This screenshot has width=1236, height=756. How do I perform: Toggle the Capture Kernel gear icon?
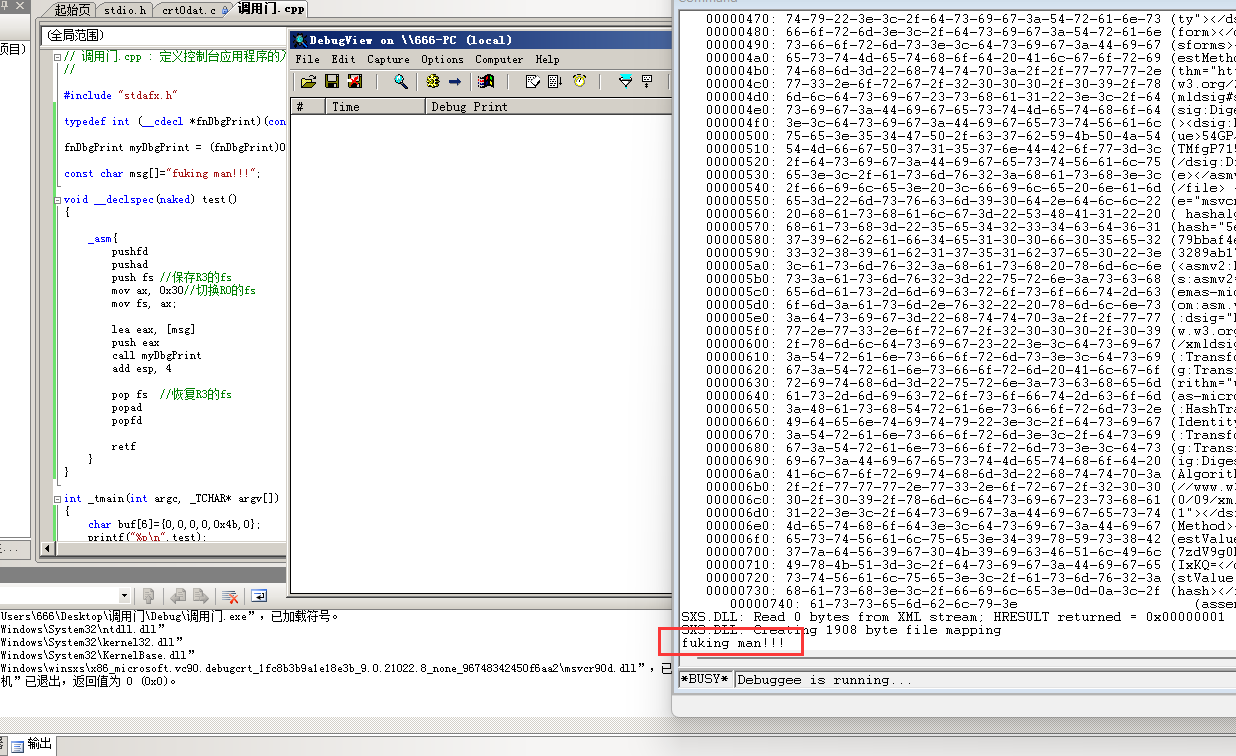coord(434,82)
